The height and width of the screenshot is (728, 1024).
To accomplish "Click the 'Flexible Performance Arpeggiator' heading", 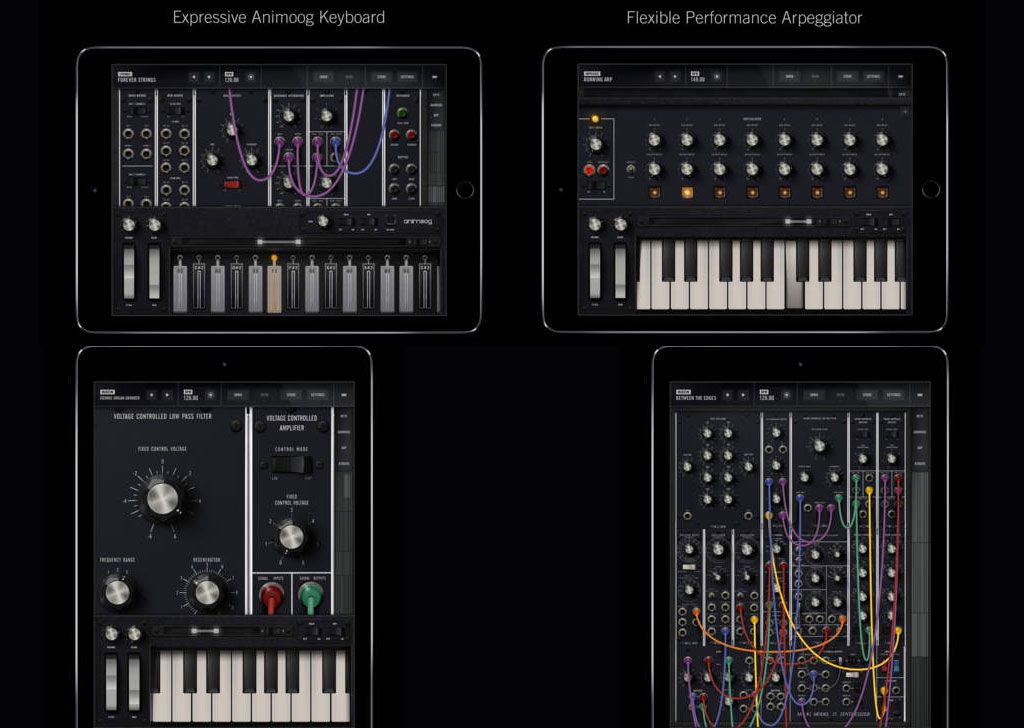I will (744, 18).
